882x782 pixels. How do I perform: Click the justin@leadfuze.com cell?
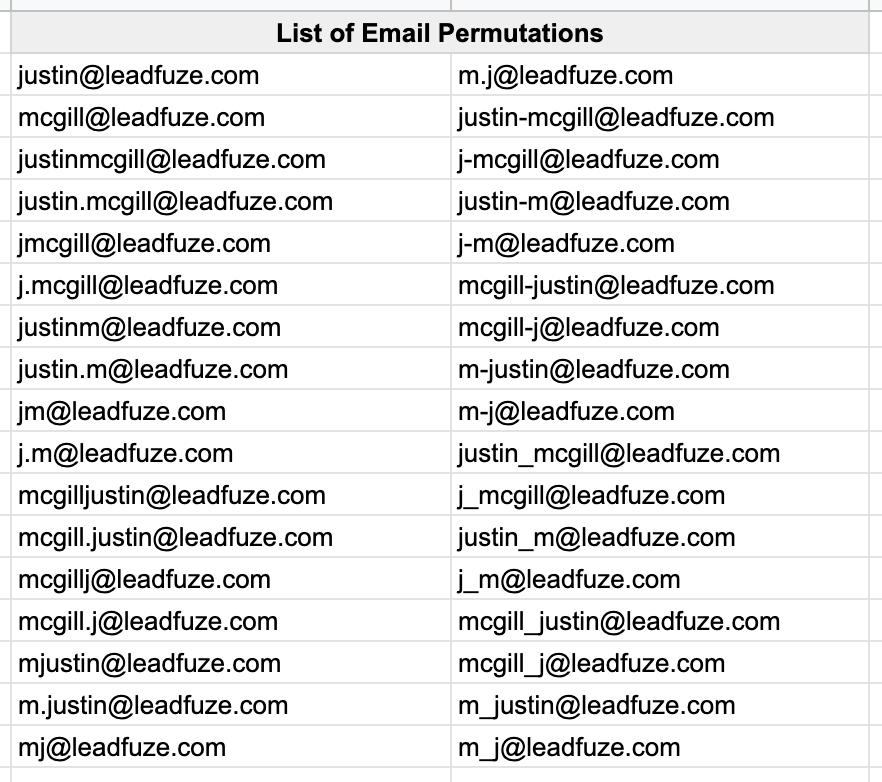[138, 75]
